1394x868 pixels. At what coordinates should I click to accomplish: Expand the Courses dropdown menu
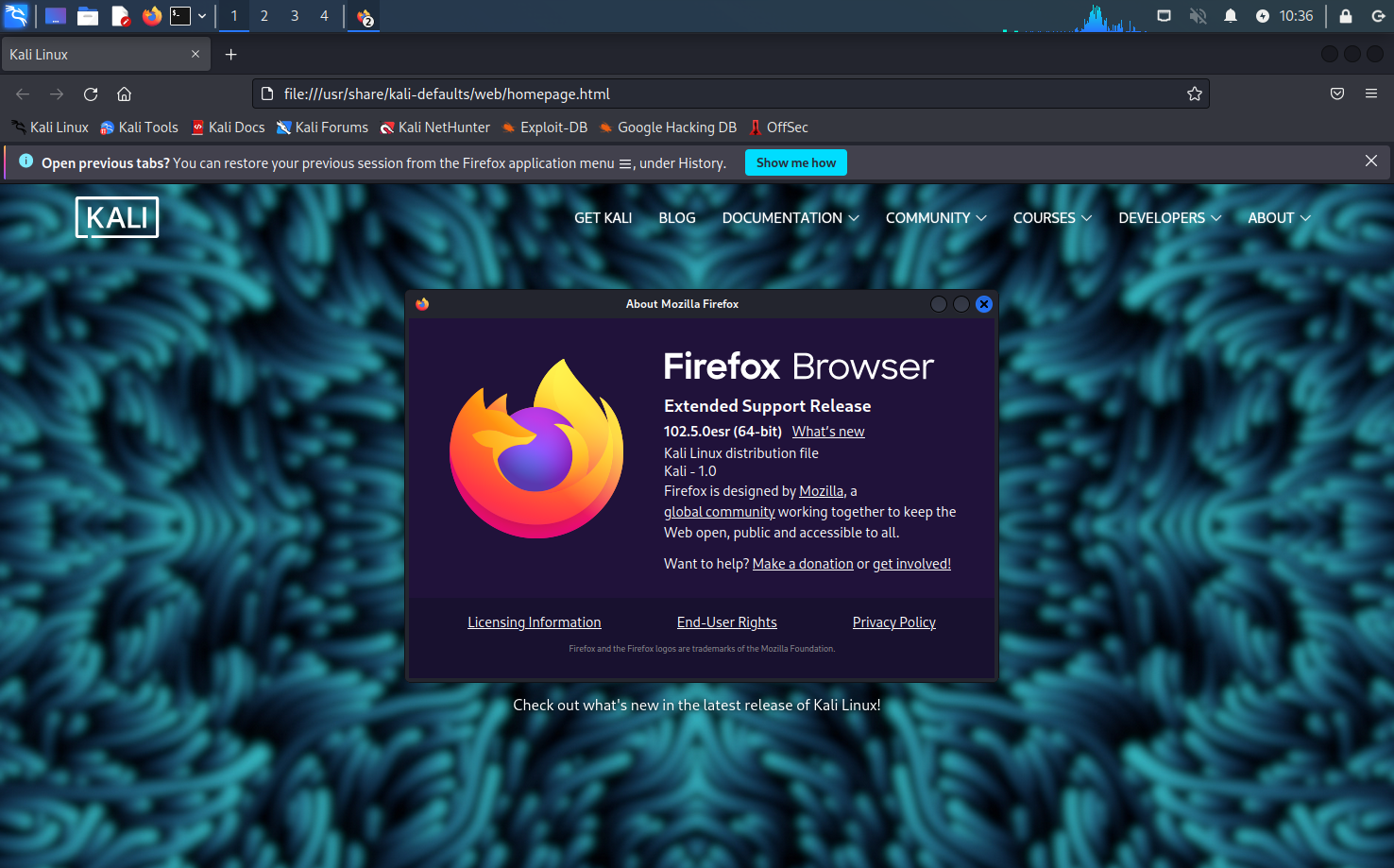[1051, 218]
